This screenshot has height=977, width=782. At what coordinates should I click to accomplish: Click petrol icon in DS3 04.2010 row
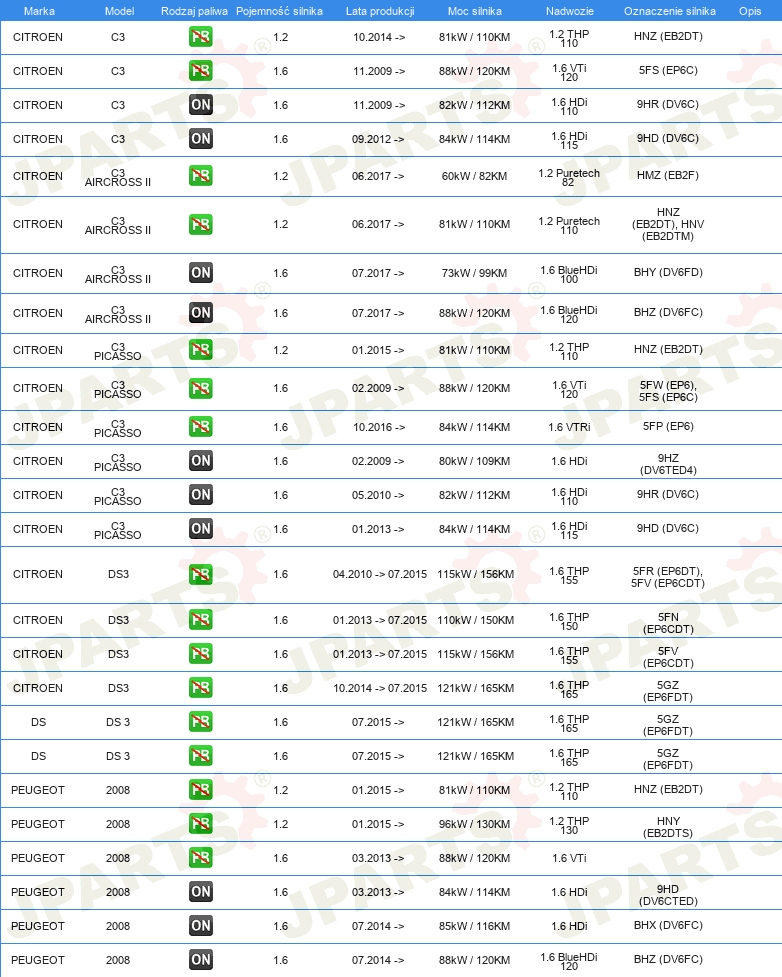201,574
